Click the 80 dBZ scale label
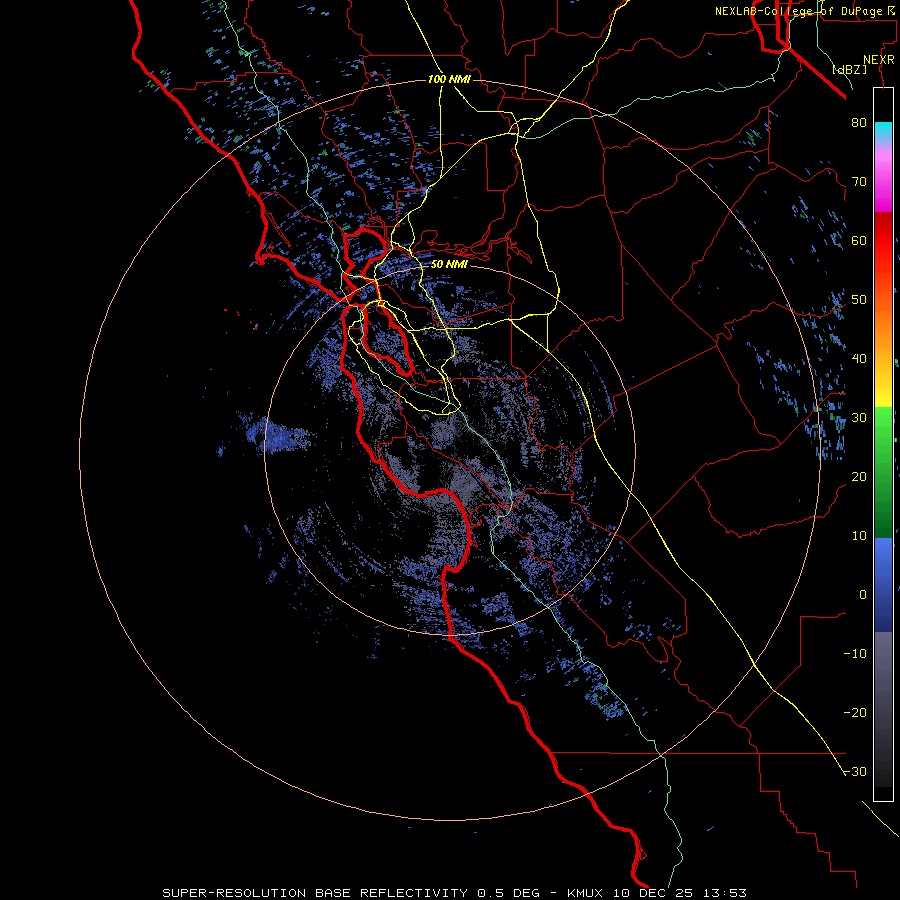The width and height of the screenshot is (900, 900). tap(859, 122)
